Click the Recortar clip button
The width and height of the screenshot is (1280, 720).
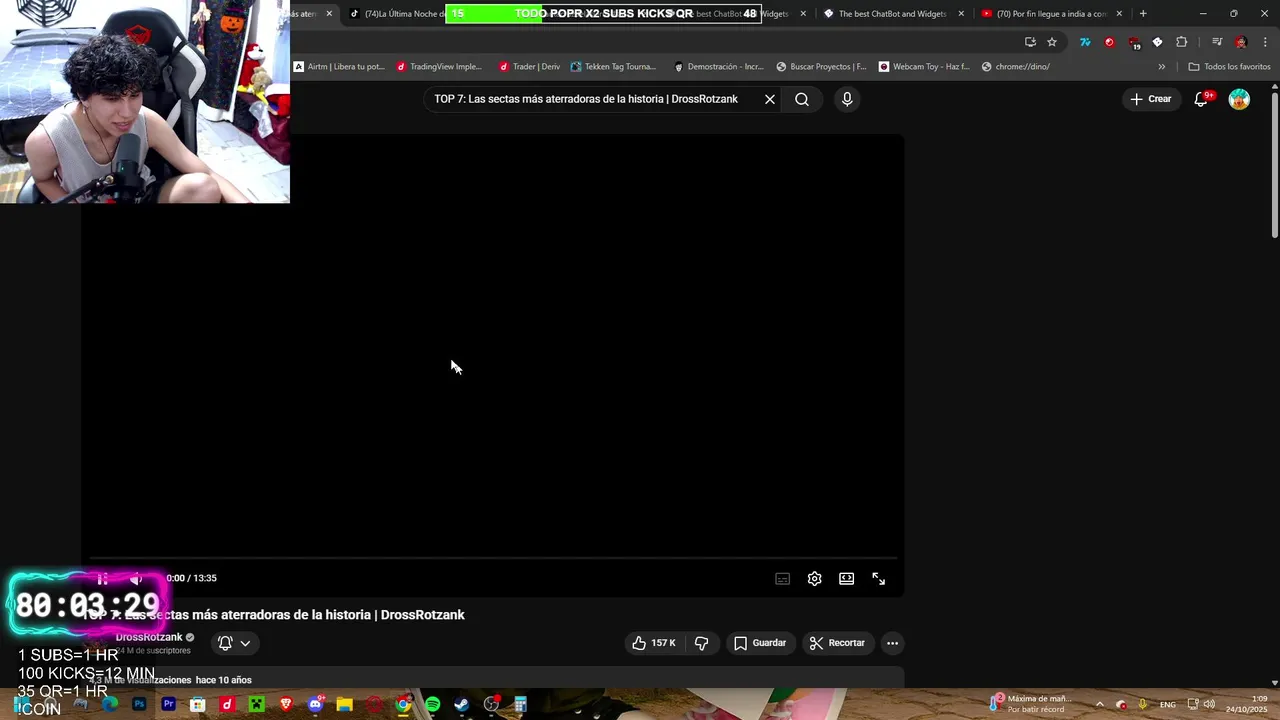tap(837, 643)
